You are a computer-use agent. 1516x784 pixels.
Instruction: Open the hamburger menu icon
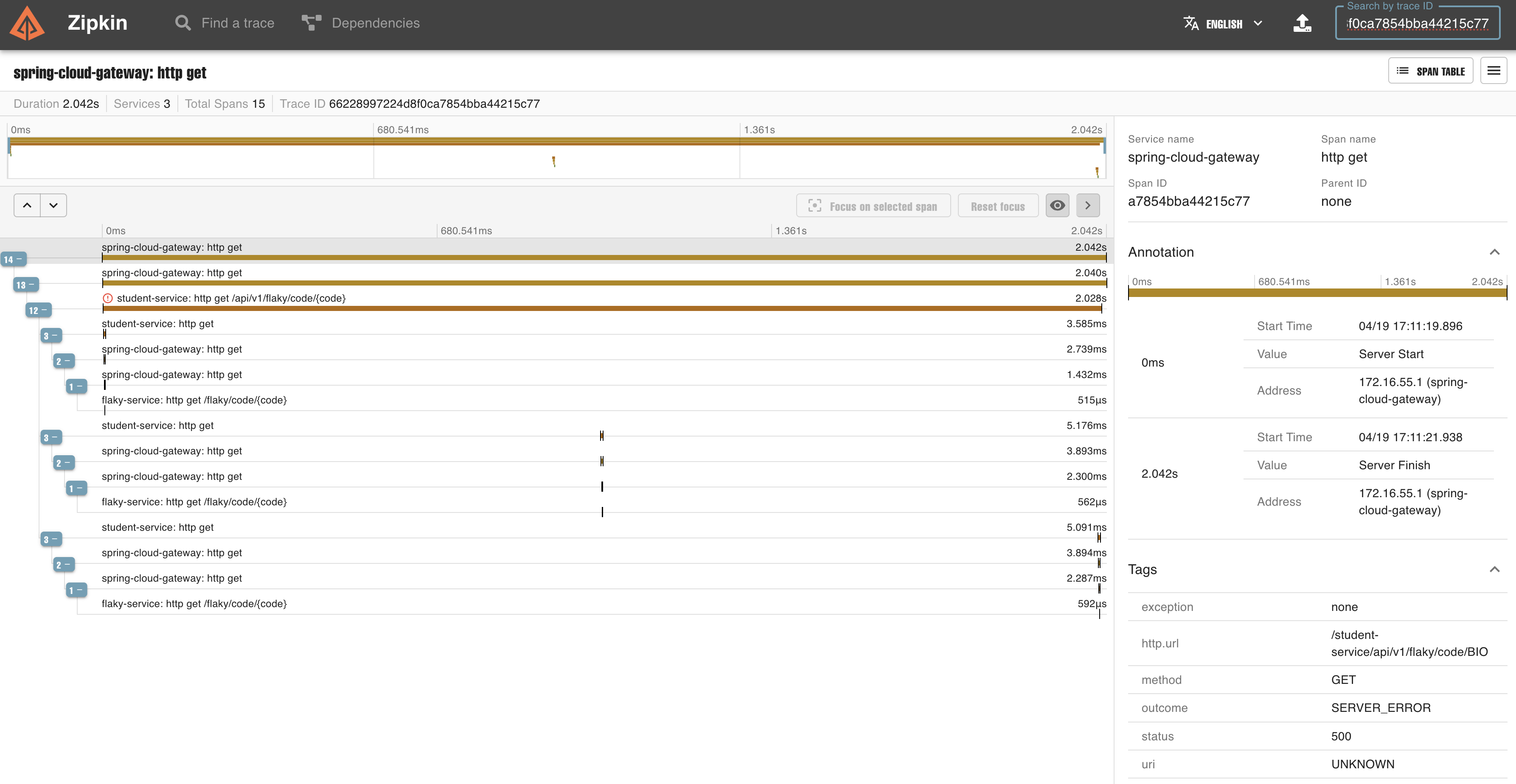pyautogui.click(x=1493, y=70)
